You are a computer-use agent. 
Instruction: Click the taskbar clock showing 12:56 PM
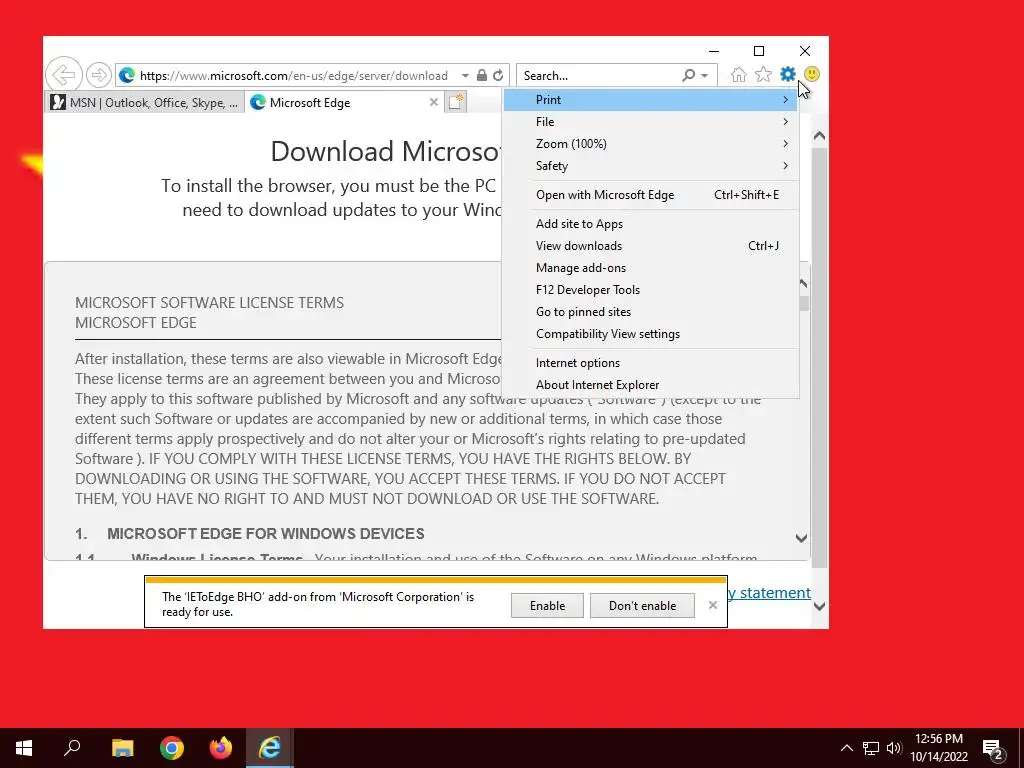coord(938,748)
